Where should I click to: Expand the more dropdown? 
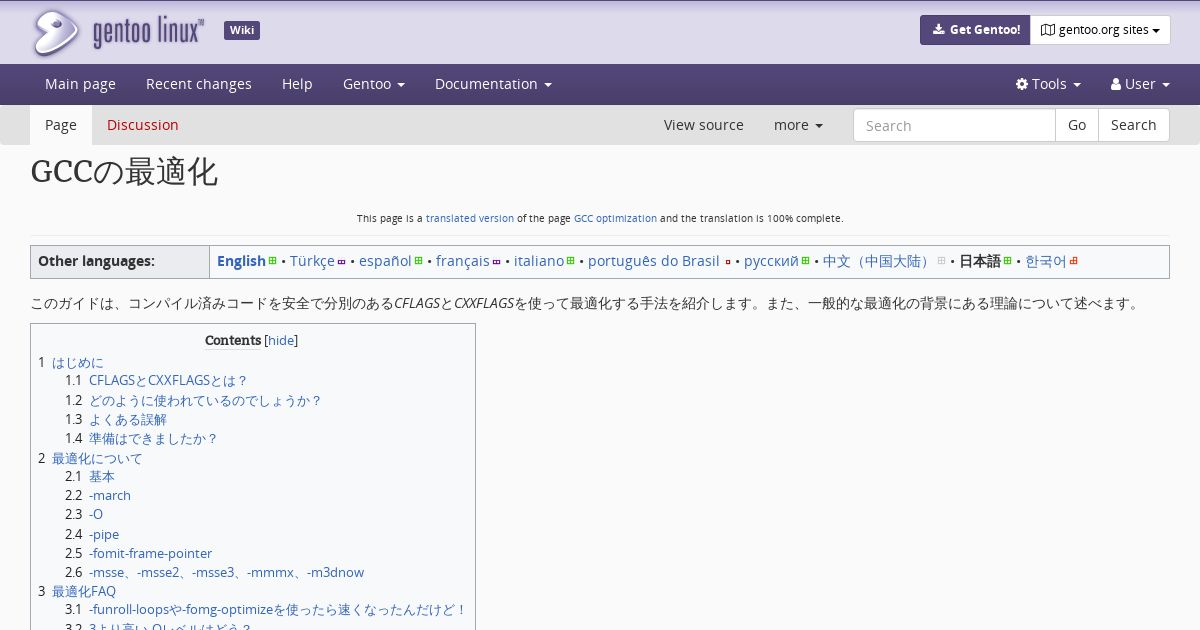[798, 125]
